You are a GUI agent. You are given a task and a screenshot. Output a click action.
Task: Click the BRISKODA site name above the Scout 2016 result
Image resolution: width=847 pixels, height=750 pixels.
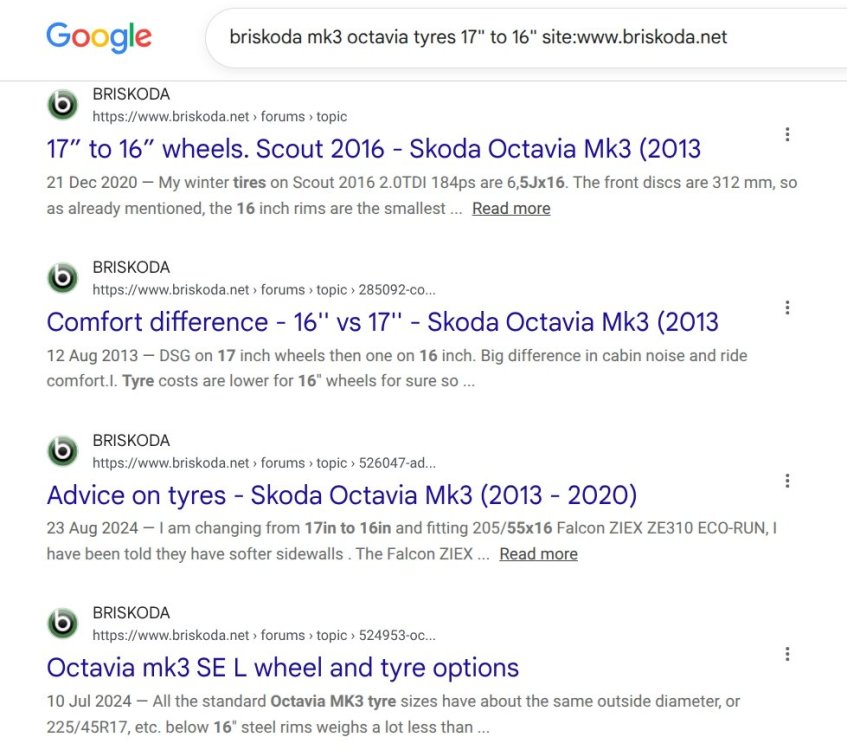tap(131, 94)
